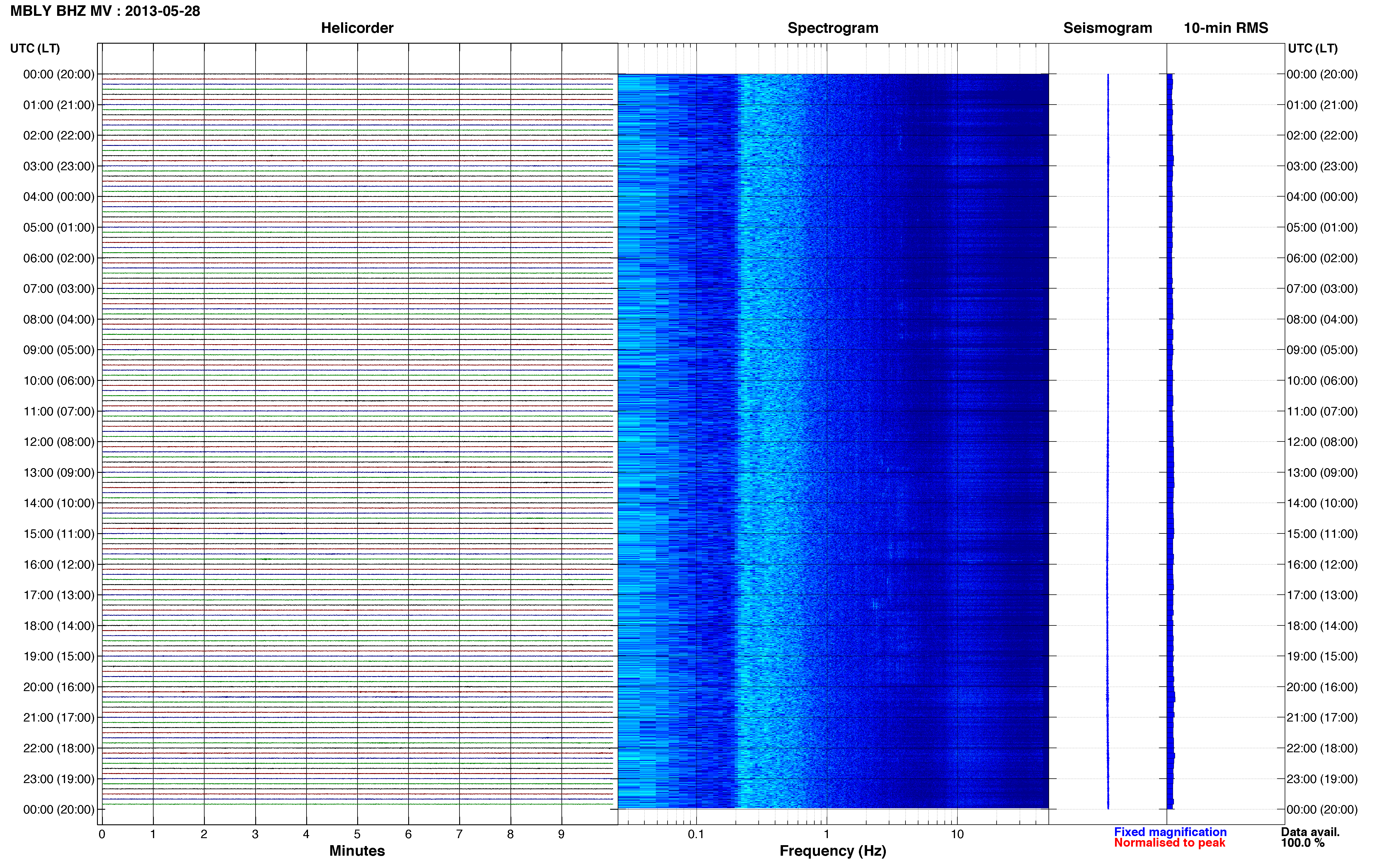Click the 'Seismogram' panel heading
This screenshot has width=1389, height=868.
pyautogui.click(x=1108, y=28)
